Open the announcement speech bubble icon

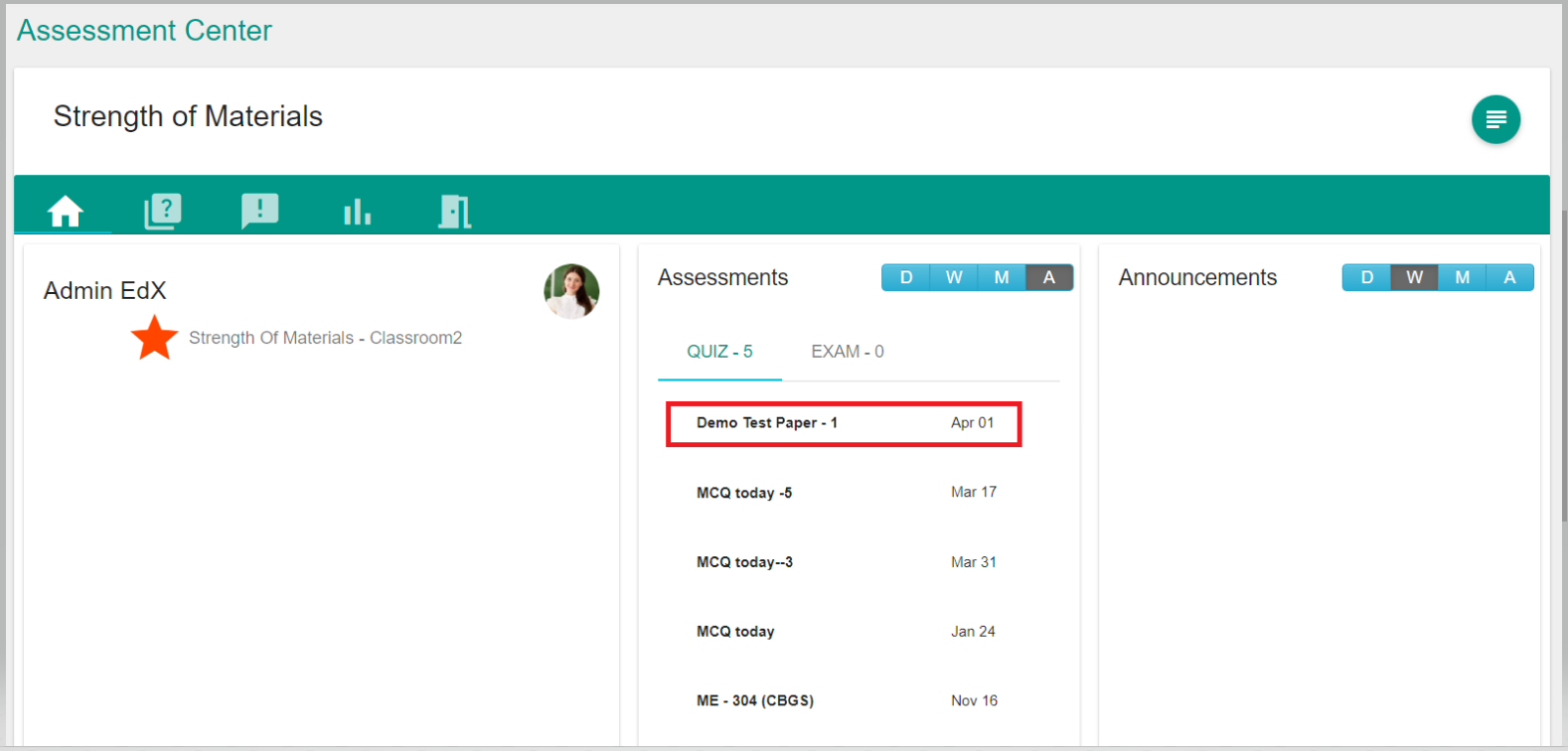coord(259,211)
